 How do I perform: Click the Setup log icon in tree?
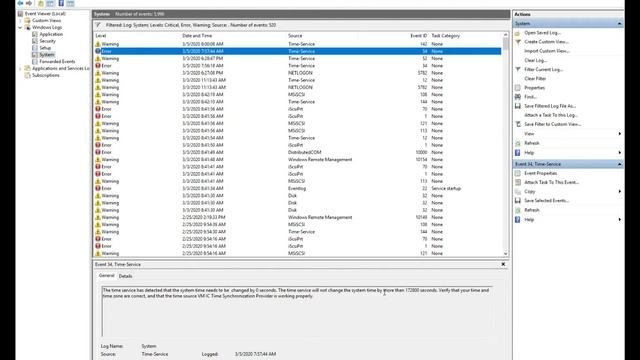coord(35,48)
